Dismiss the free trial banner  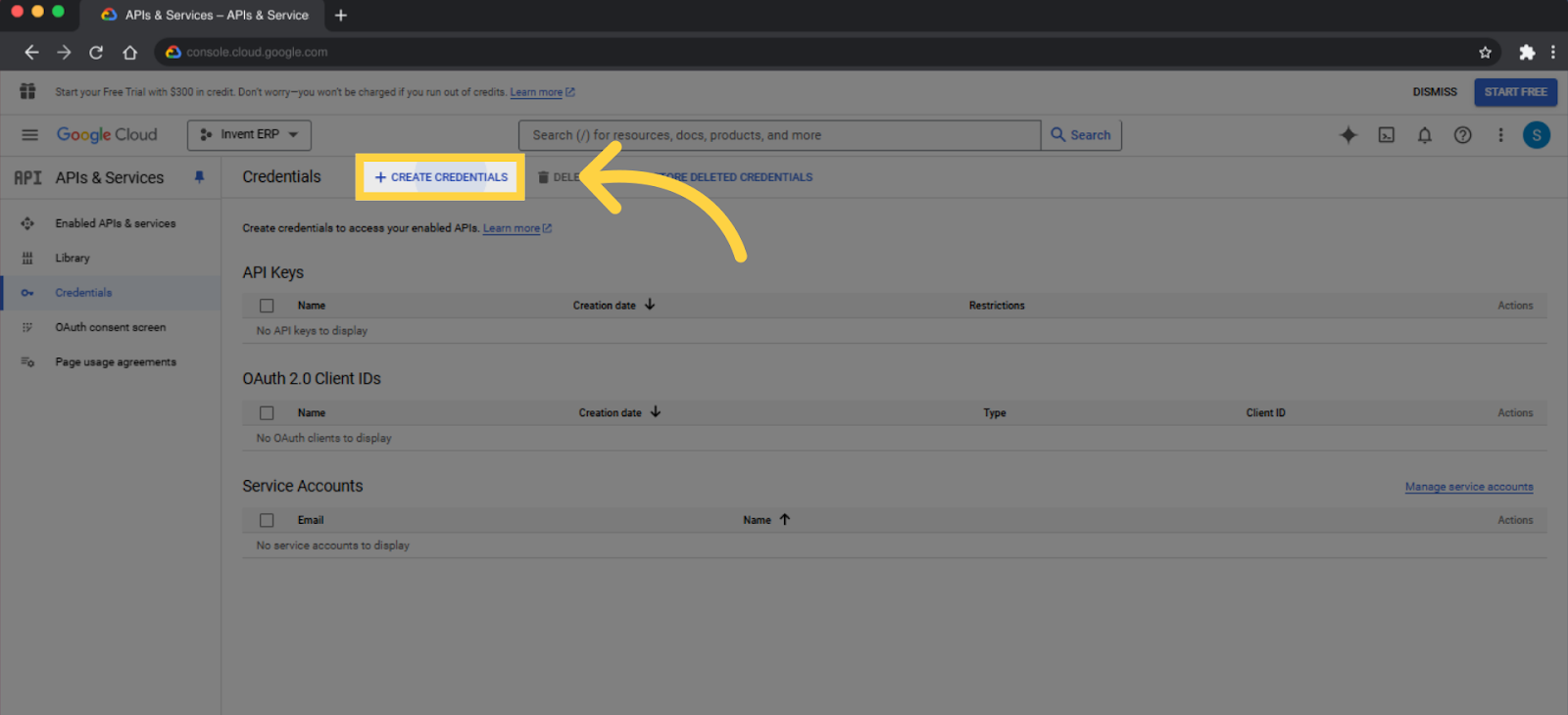point(1435,92)
